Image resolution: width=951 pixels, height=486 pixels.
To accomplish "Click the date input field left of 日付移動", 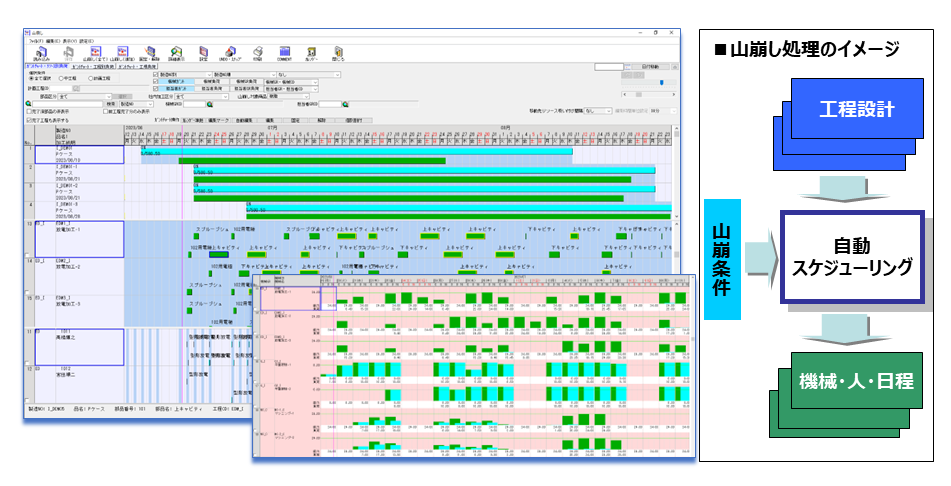I will coord(609,67).
